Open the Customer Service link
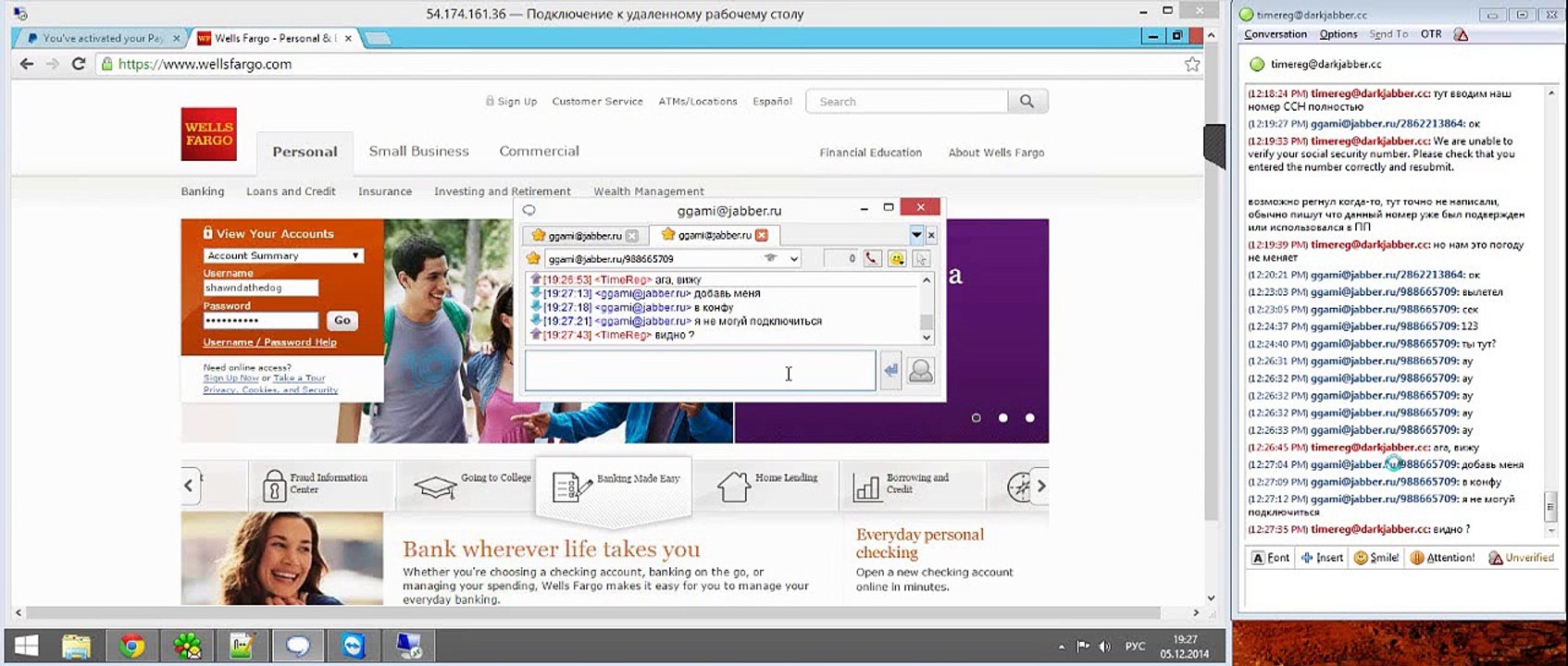 [x=597, y=102]
